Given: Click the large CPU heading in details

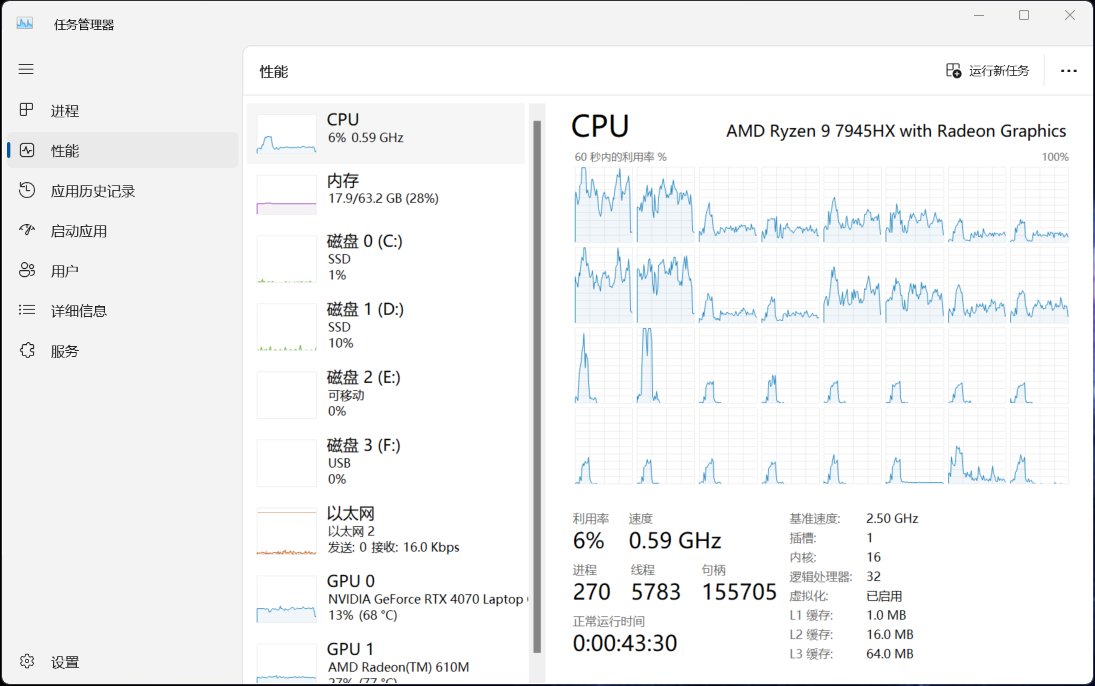Looking at the screenshot, I should point(600,126).
